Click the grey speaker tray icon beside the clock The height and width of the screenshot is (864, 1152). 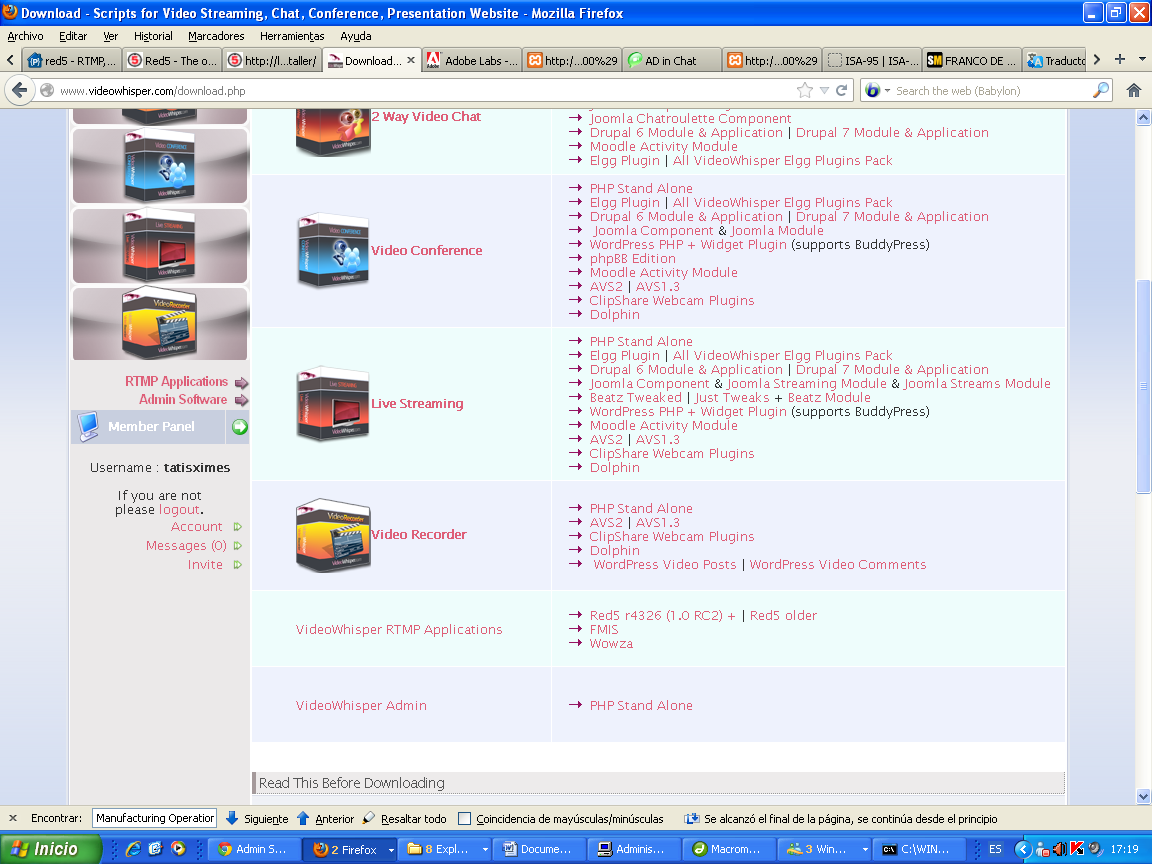(1095, 849)
